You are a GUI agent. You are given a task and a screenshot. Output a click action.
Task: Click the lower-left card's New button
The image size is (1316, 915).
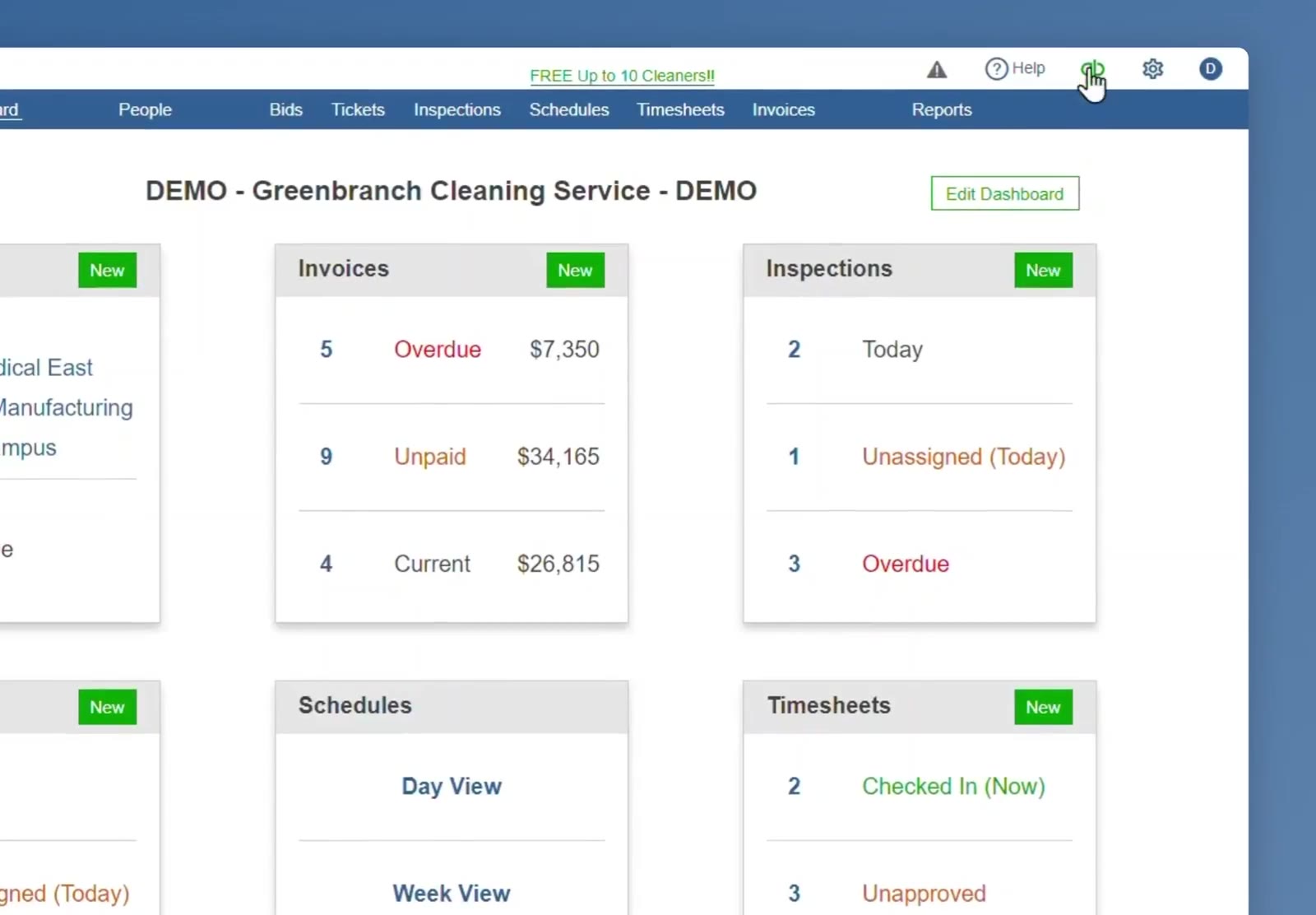107,707
